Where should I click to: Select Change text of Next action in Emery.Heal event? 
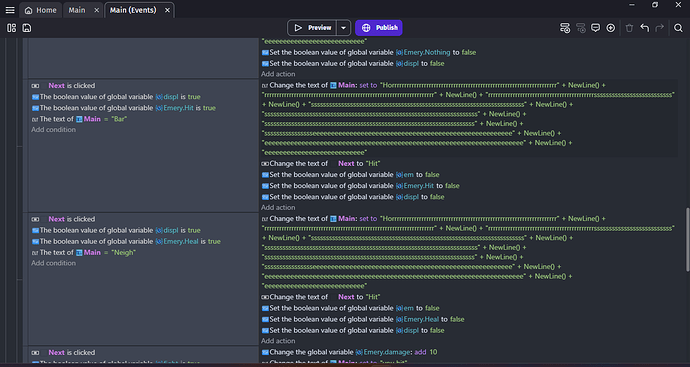click(x=321, y=297)
